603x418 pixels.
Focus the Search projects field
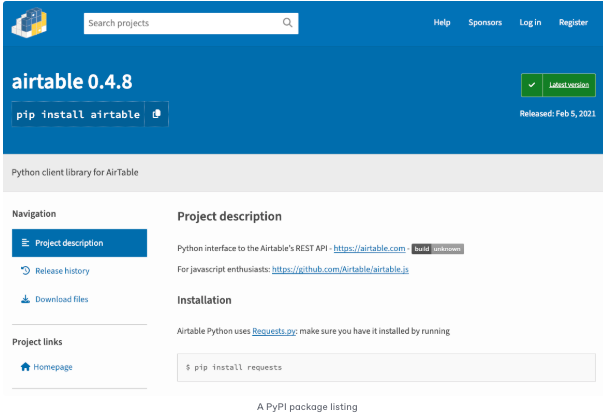point(191,23)
